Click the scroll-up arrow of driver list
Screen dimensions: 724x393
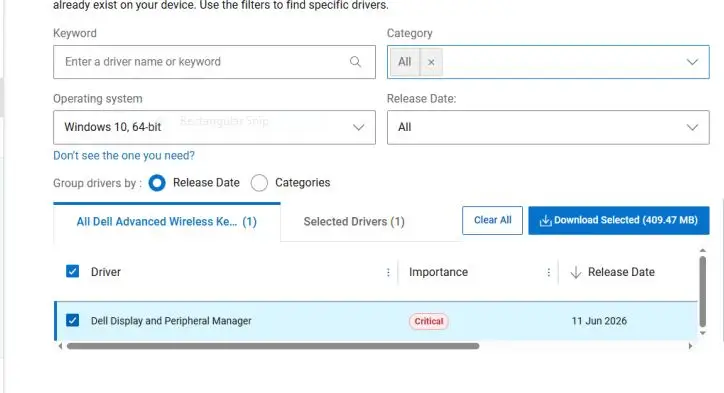point(703,250)
